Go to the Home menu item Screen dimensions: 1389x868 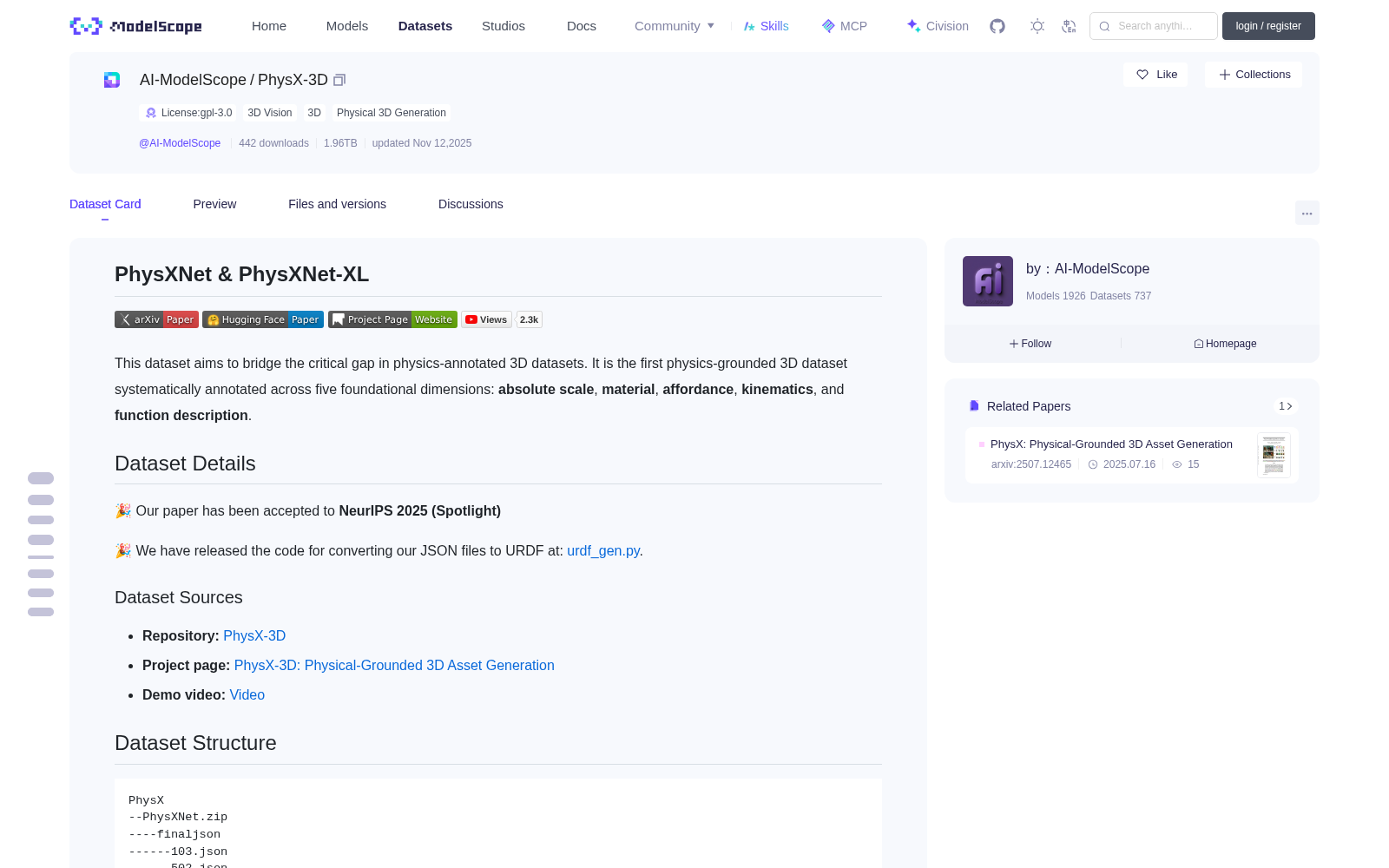(x=269, y=26)
